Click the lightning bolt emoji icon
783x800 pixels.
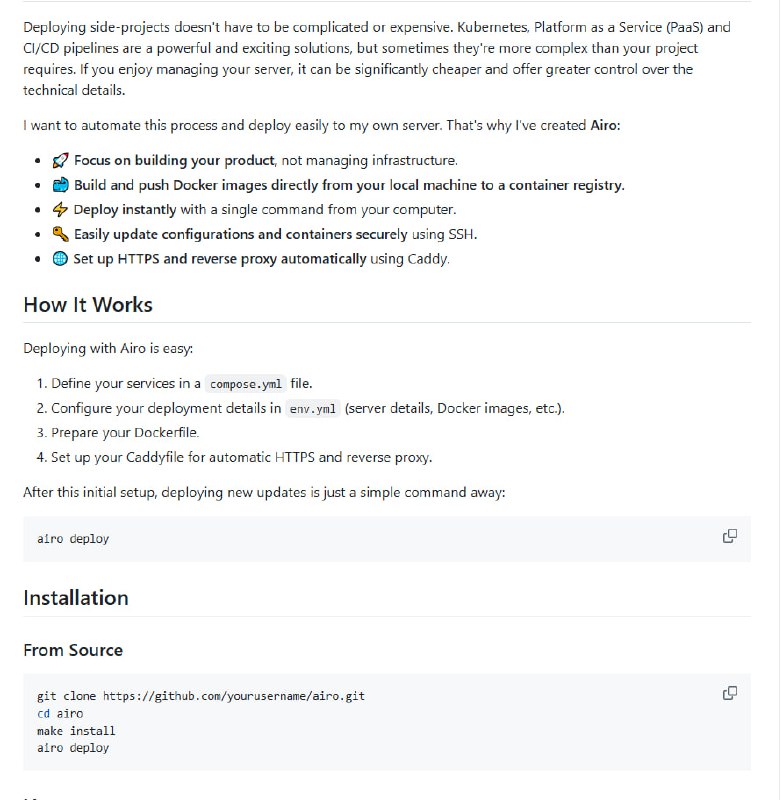click(61, 210)
